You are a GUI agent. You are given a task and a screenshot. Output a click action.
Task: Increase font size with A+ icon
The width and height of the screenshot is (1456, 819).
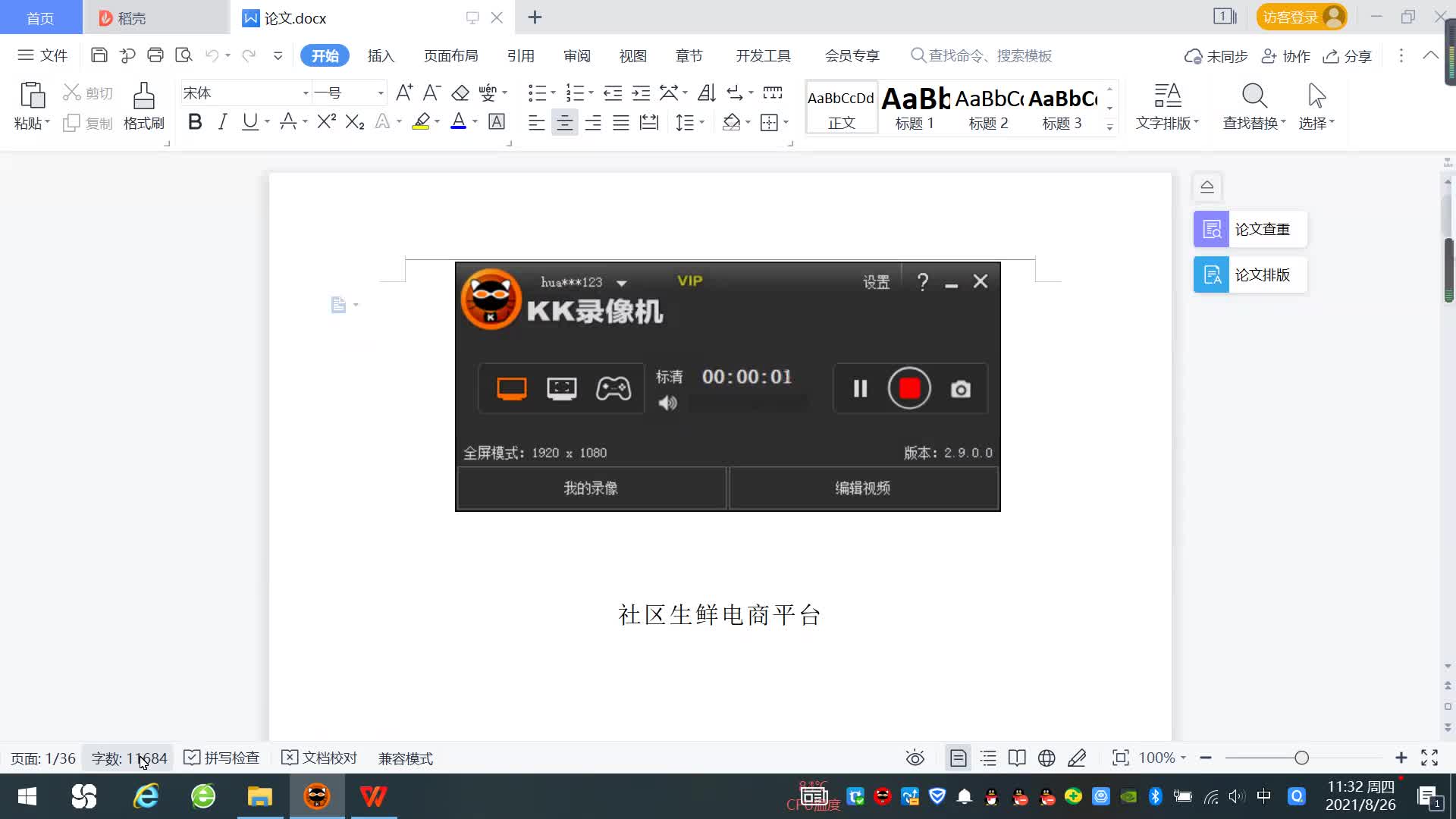pos(405,93)
